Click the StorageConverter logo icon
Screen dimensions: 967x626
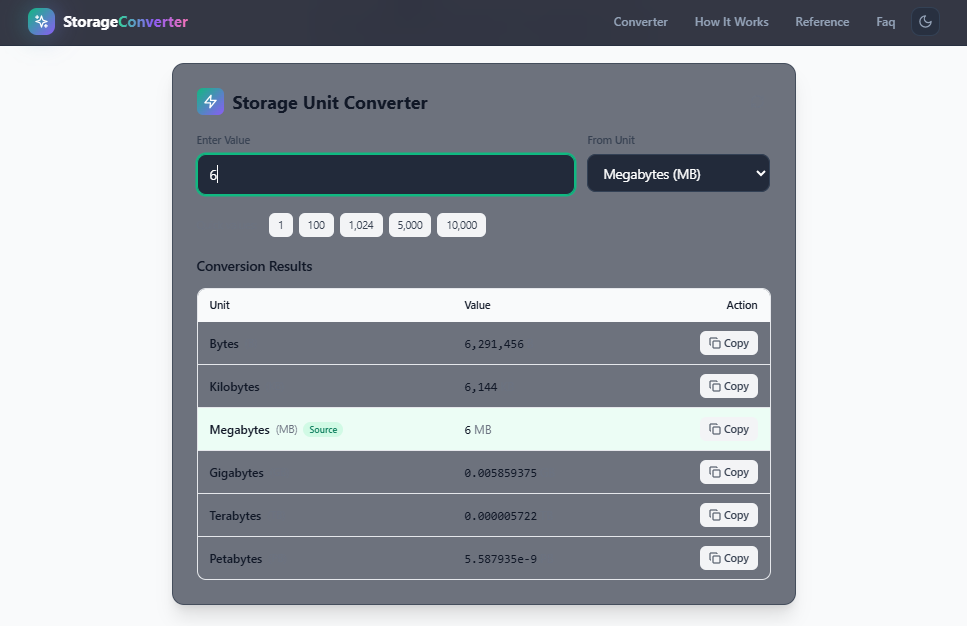click(40, 21)
